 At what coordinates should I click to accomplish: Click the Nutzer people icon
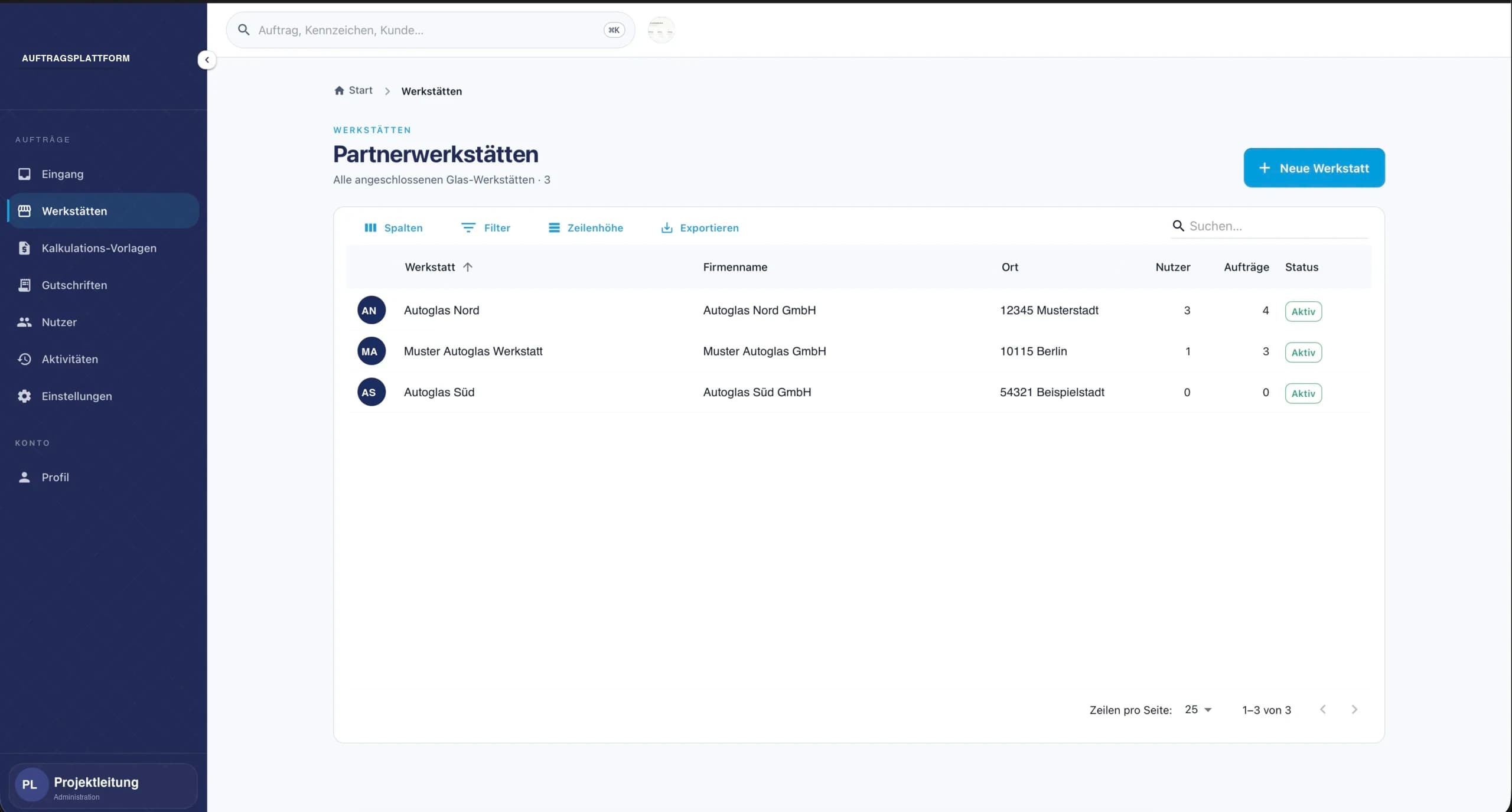click(x=24, y=322)
